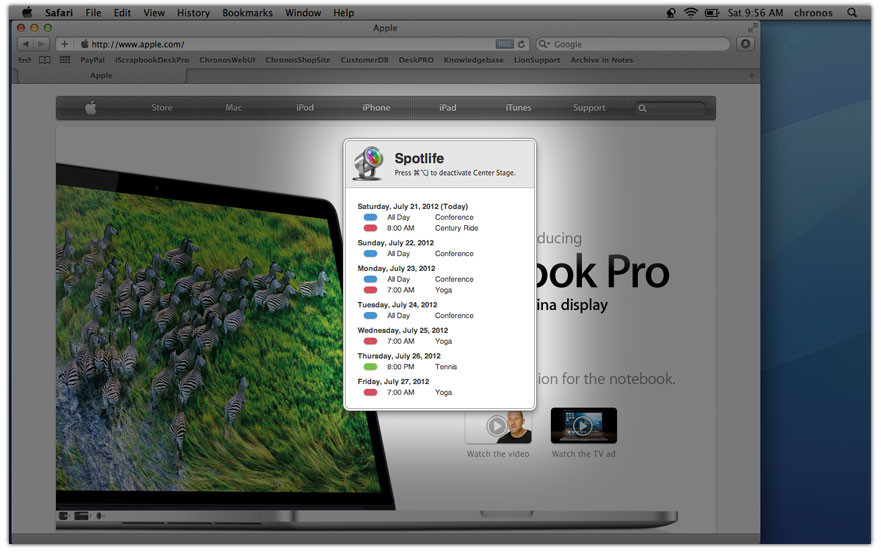Show all bookmarks book icon
881x552 pixels.
(x=44, y=60)
